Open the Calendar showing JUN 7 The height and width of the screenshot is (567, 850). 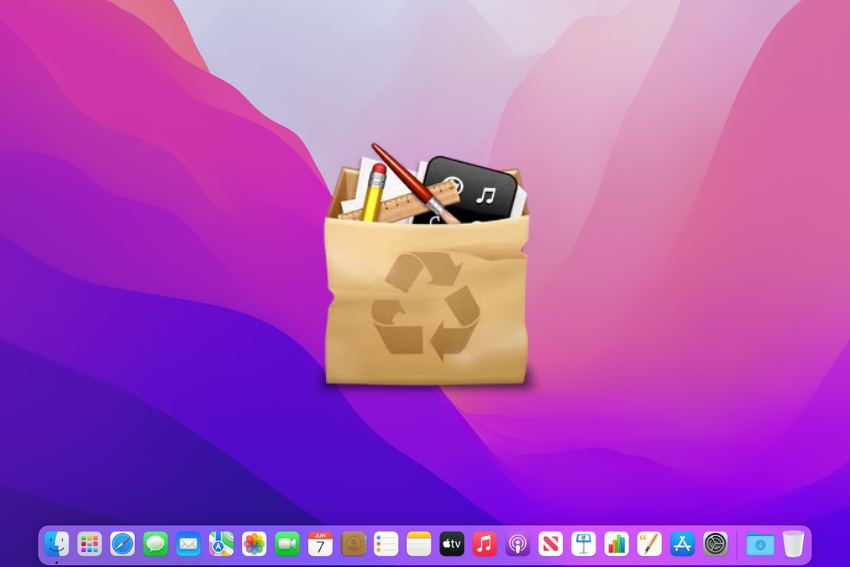coord(320,544)
